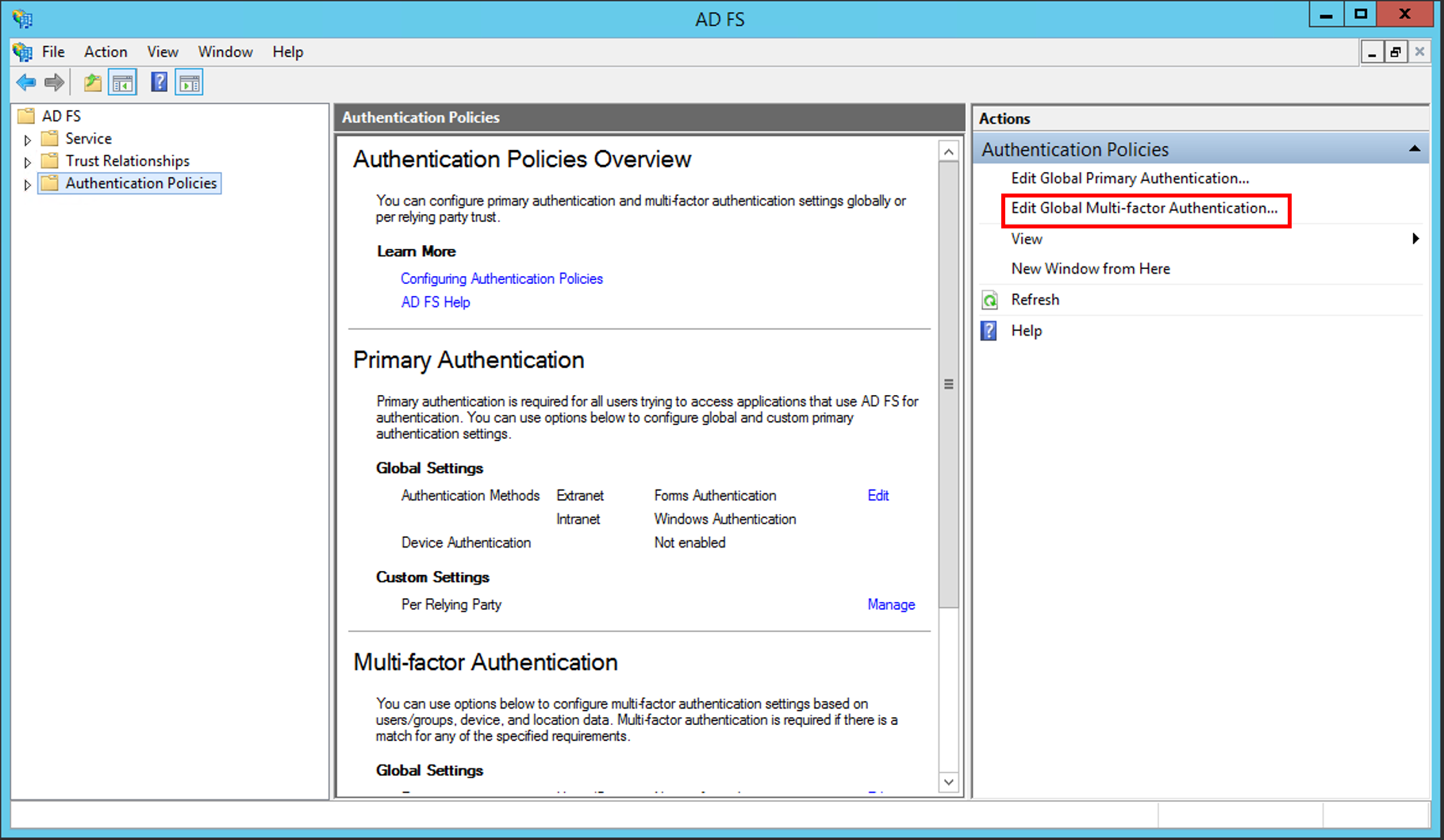Click the Not enabled device authentication text

click(x=689, y=543)
